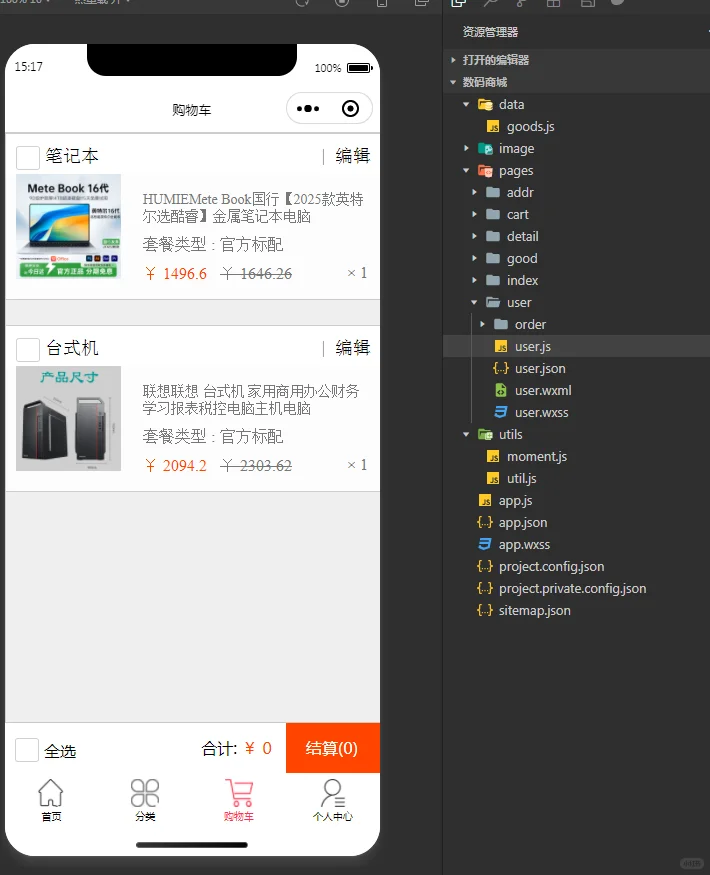This screenshot has width=710, height=875.
Task: Click the goods.js JS file icon
Action: [493, 127]
